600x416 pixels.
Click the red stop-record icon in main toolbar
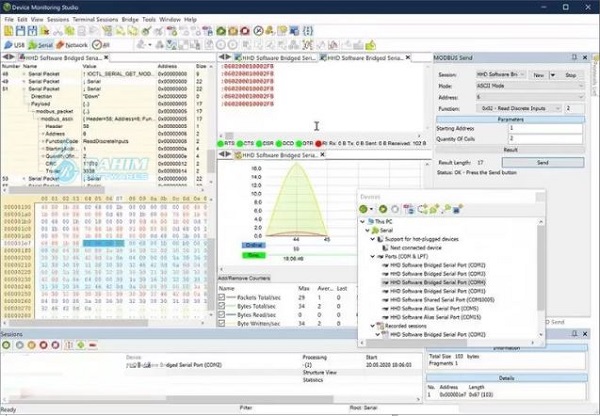click(245, 31)
